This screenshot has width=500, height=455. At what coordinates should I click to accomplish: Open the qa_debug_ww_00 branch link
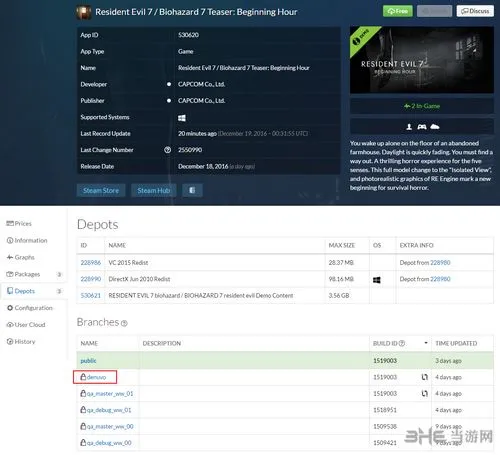click(109, 443)
